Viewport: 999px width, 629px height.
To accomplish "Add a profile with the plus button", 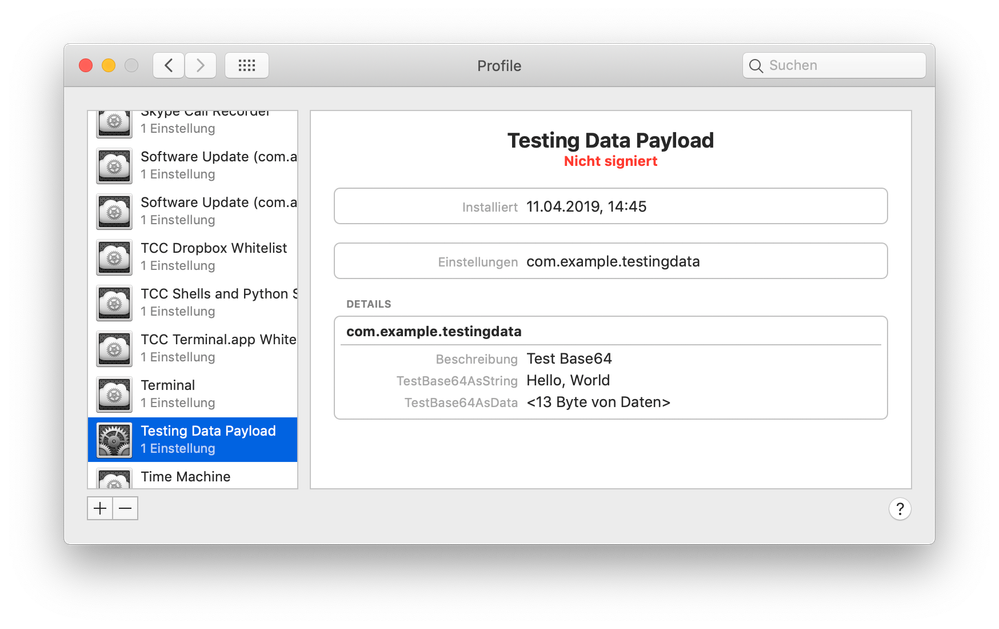I will click(x=100, y=509).
